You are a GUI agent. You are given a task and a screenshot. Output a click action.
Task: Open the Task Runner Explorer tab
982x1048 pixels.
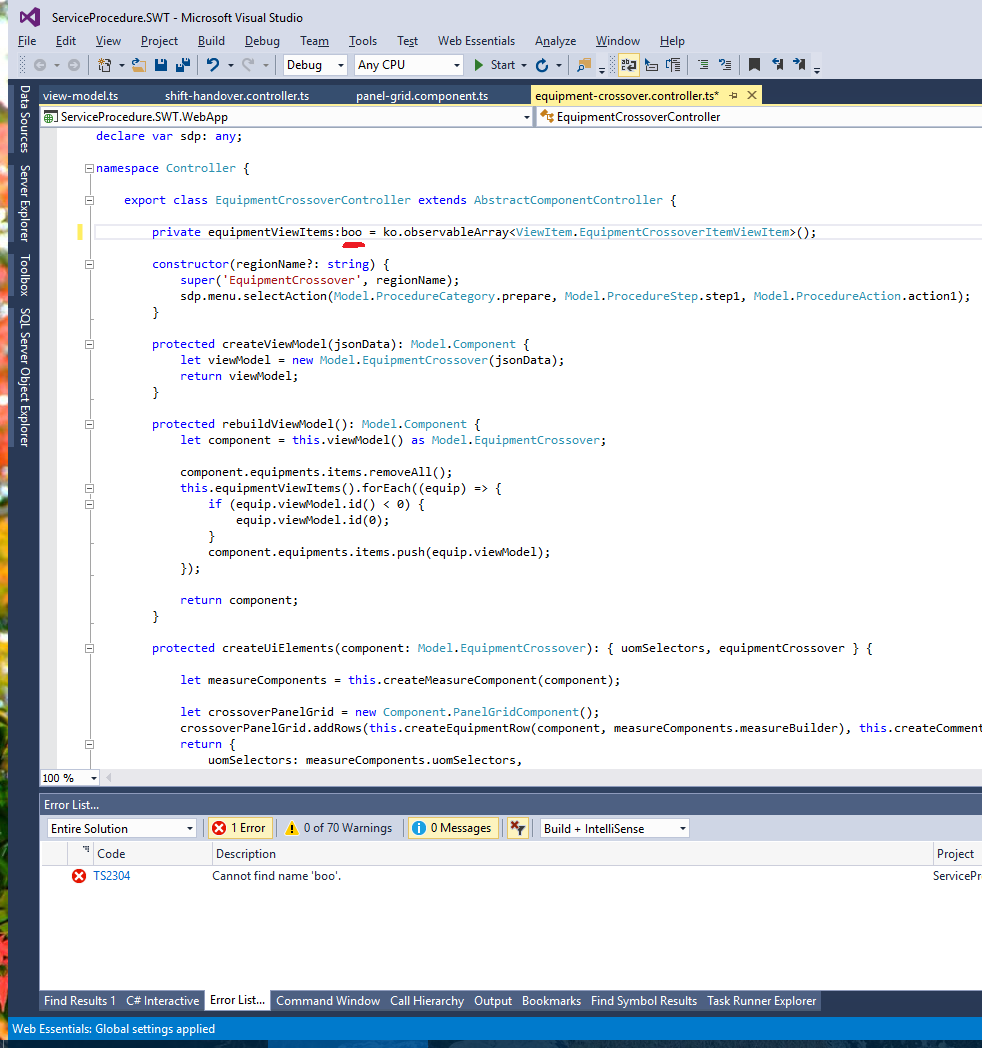[x=761, y=1001]
